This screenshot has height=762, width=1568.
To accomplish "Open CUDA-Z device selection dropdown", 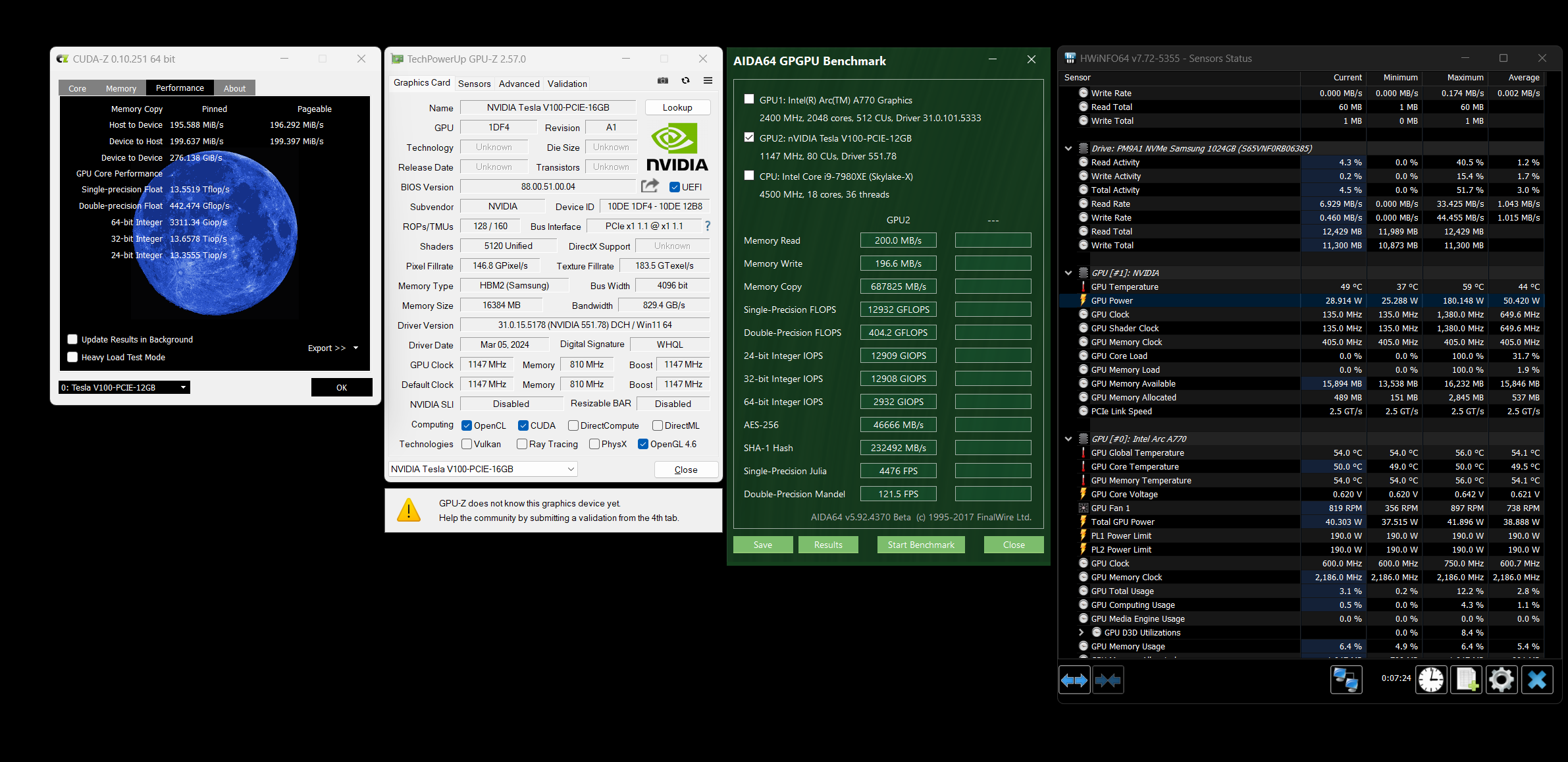I will point(124,387).
